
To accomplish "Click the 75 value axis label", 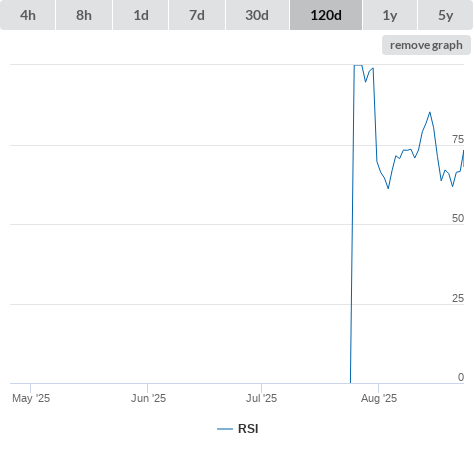I will (458, 139).
